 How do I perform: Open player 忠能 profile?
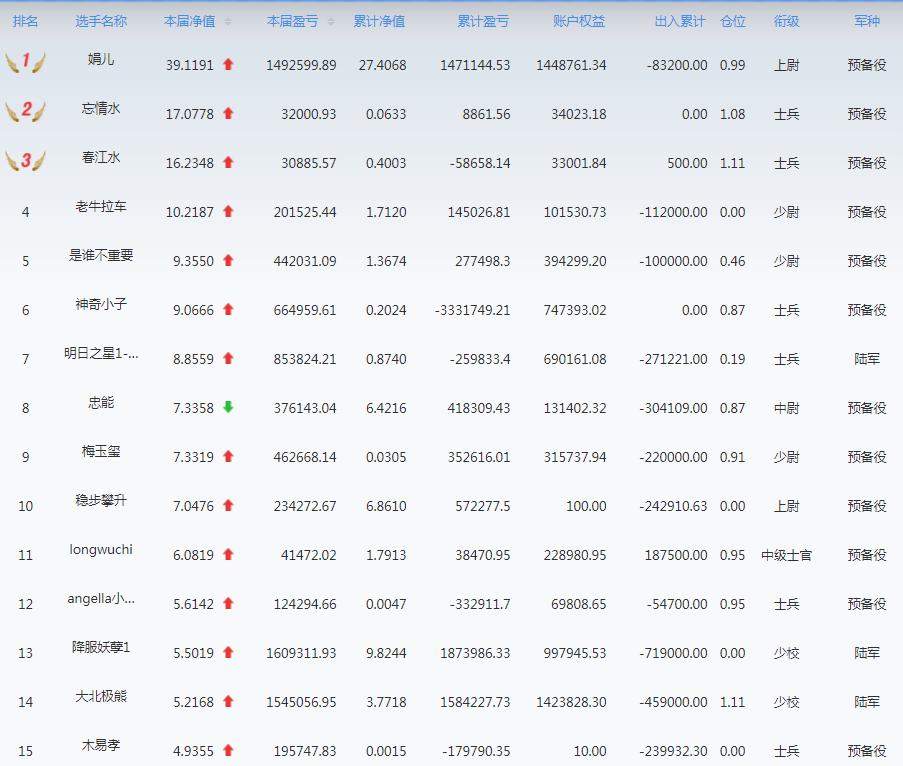coord(101,402)
